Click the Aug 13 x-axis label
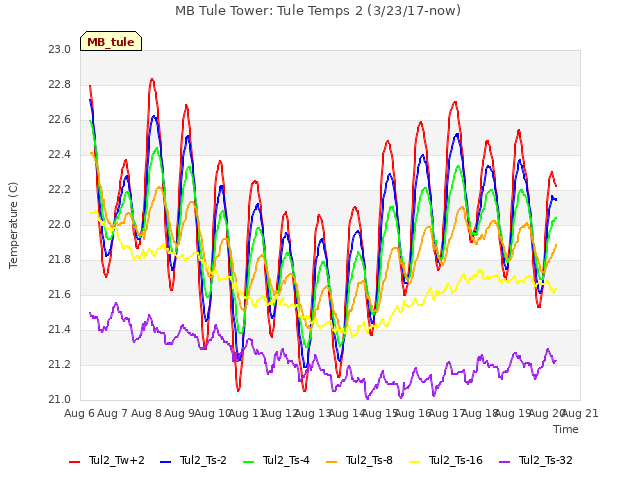The width and height of the screenshot is (640, 480). pyautogui.click(x=313, y=413)
